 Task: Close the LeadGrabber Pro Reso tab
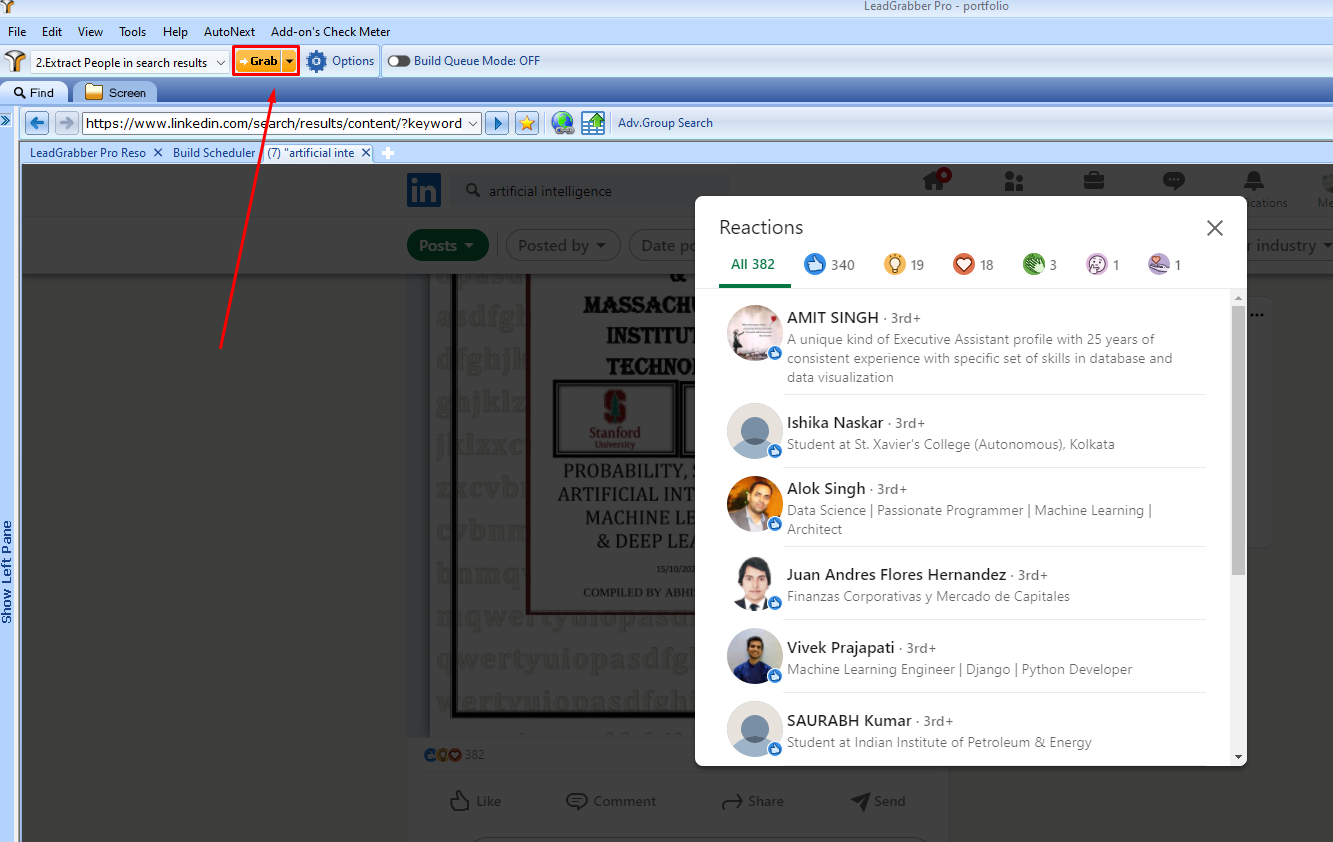(158, 153)
